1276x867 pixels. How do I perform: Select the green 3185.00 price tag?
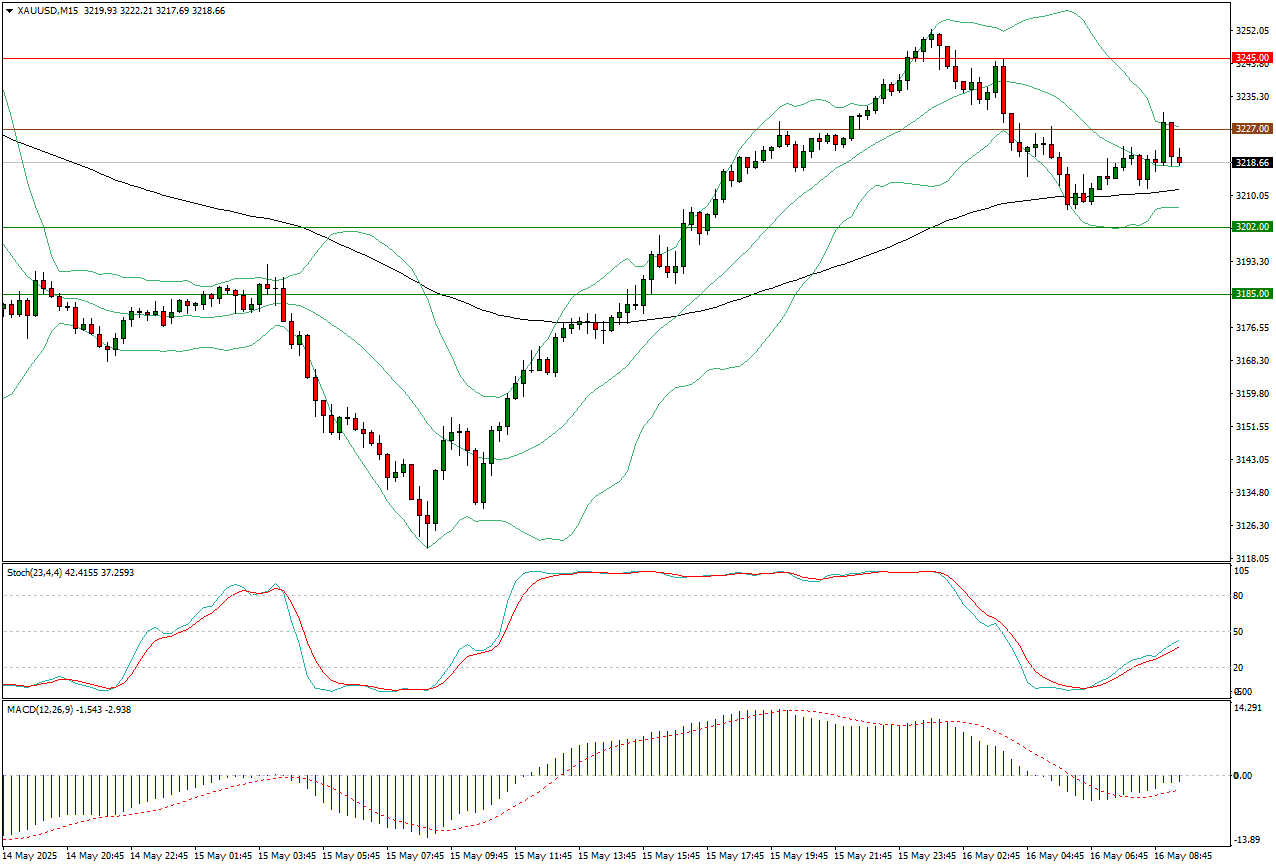point(1252,294)
